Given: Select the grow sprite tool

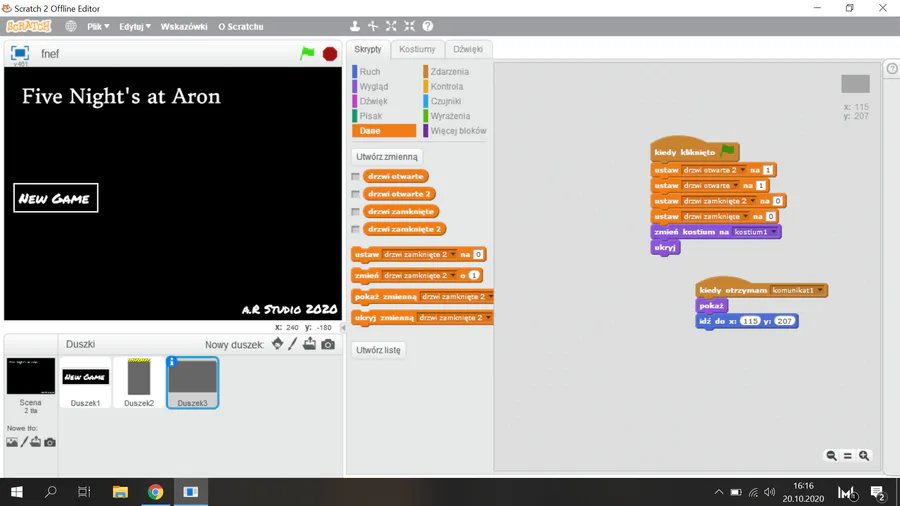Looking at the screenshot, I should point(391,26).
